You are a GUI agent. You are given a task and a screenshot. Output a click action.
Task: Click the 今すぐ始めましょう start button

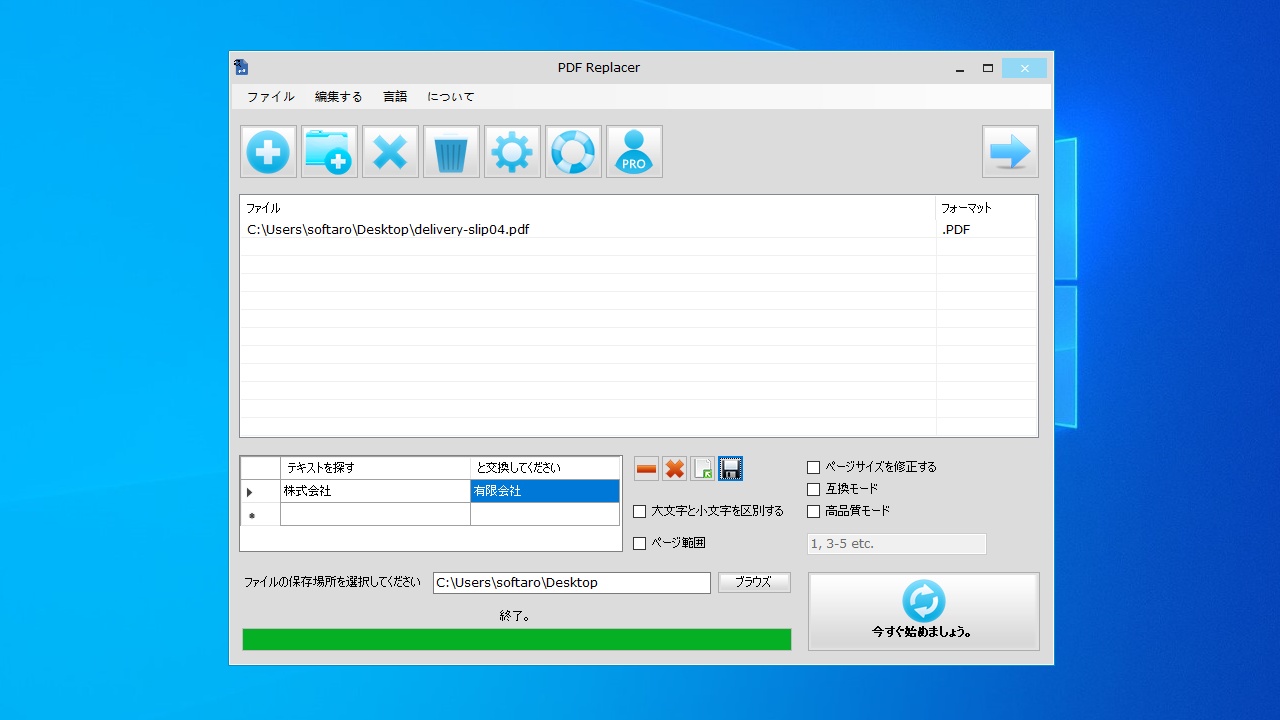pos(923,611)
